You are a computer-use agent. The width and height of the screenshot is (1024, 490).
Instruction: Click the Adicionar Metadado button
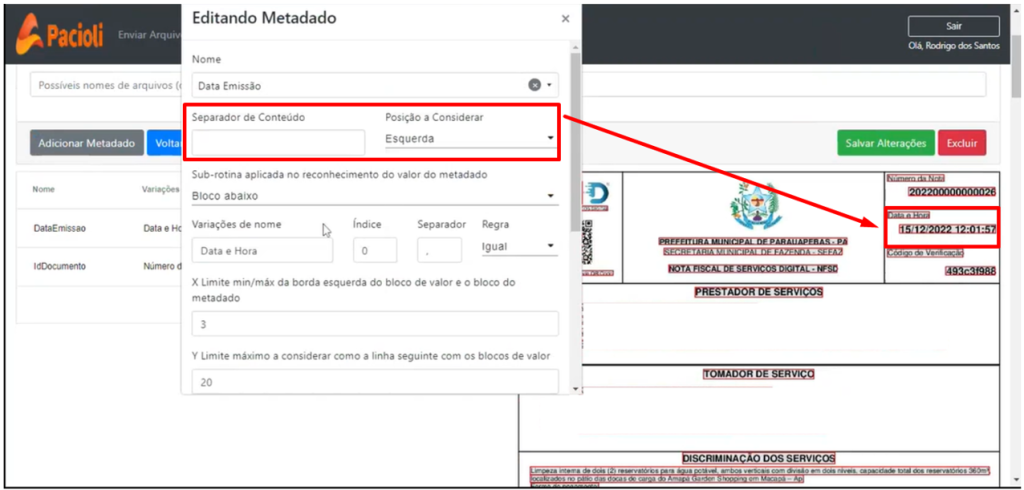pos(87,143)
